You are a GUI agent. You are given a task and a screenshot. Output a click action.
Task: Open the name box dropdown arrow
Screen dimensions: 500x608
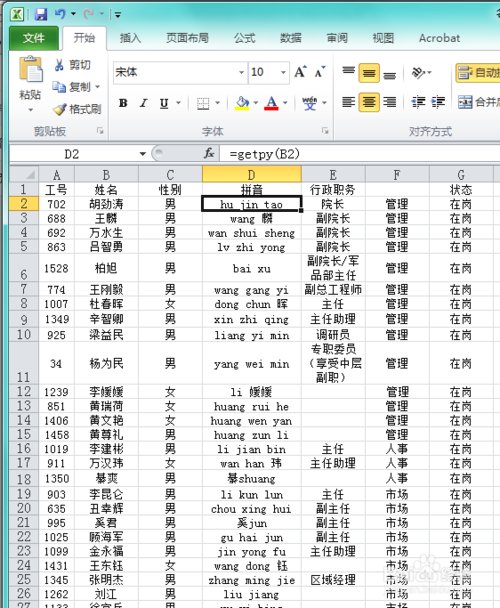143,154
